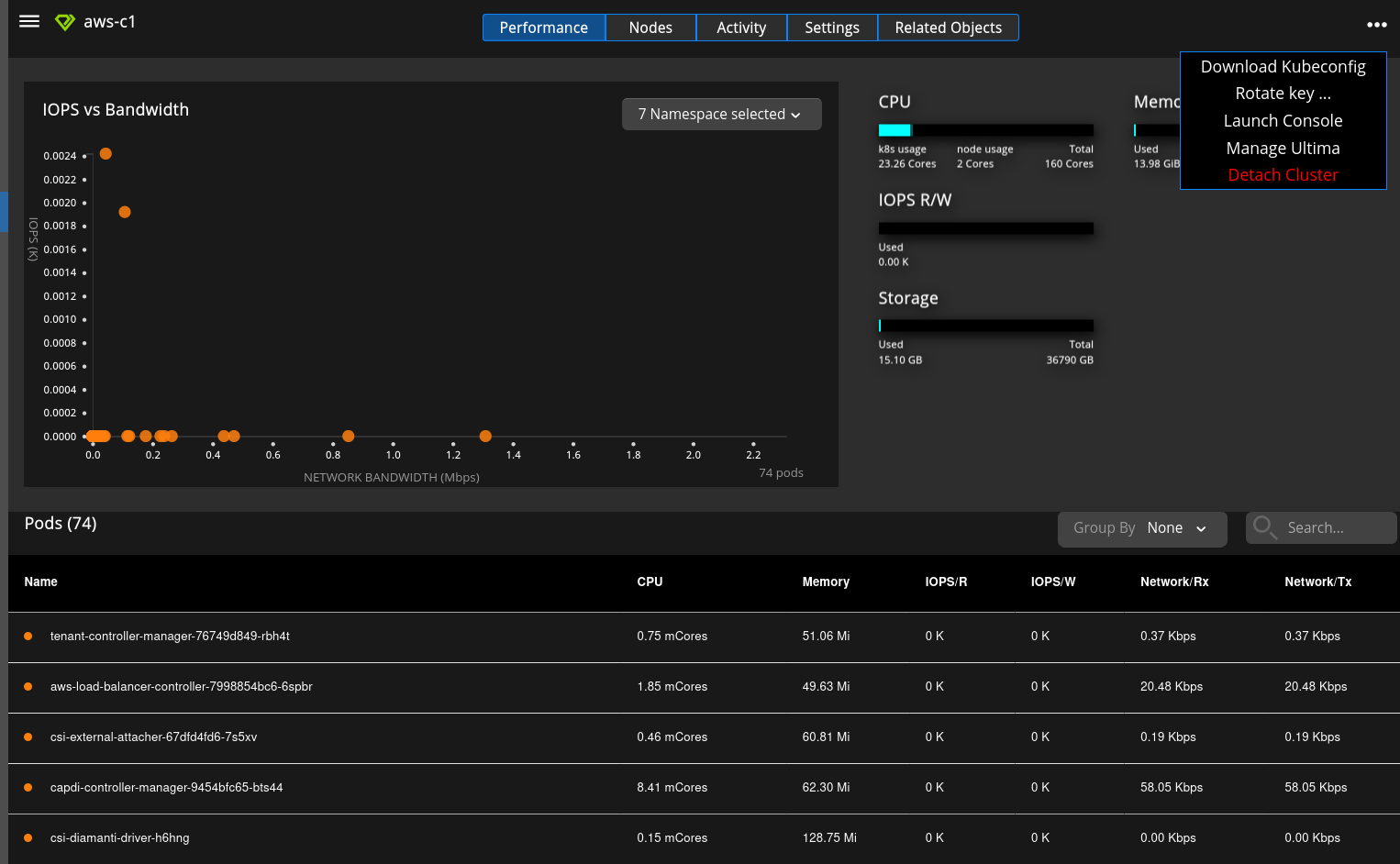Click the Pods (74) heading

tap(61, 524)
